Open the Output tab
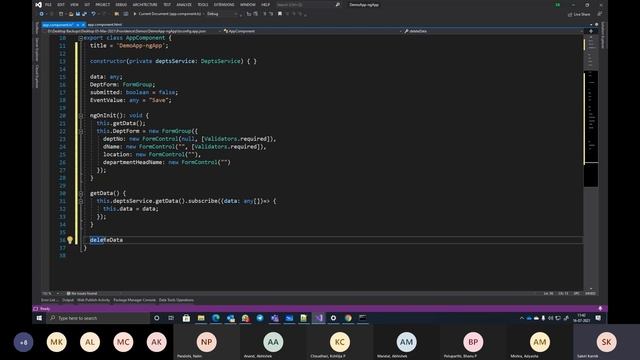 pyautogui.click(x=68, y=300)
